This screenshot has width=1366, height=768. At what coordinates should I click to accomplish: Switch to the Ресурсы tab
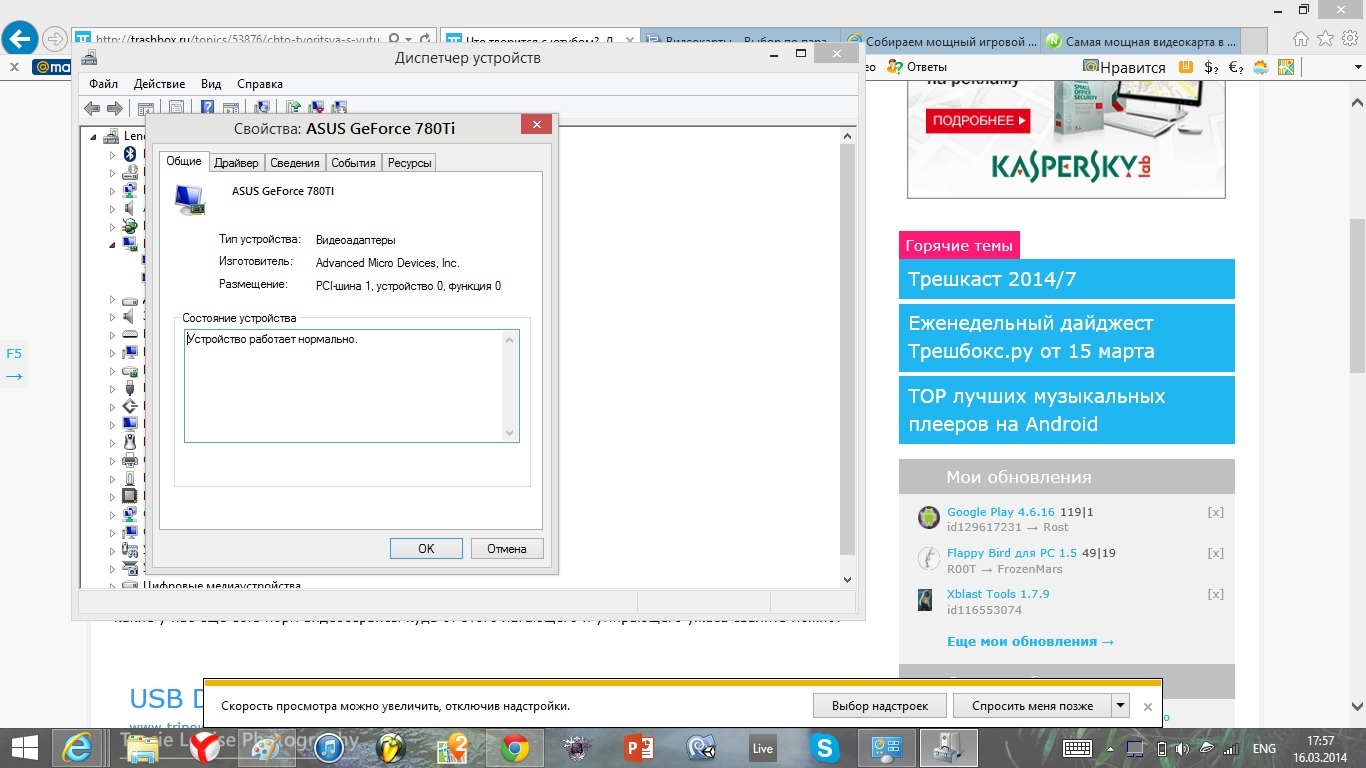(x=409, y=163)
